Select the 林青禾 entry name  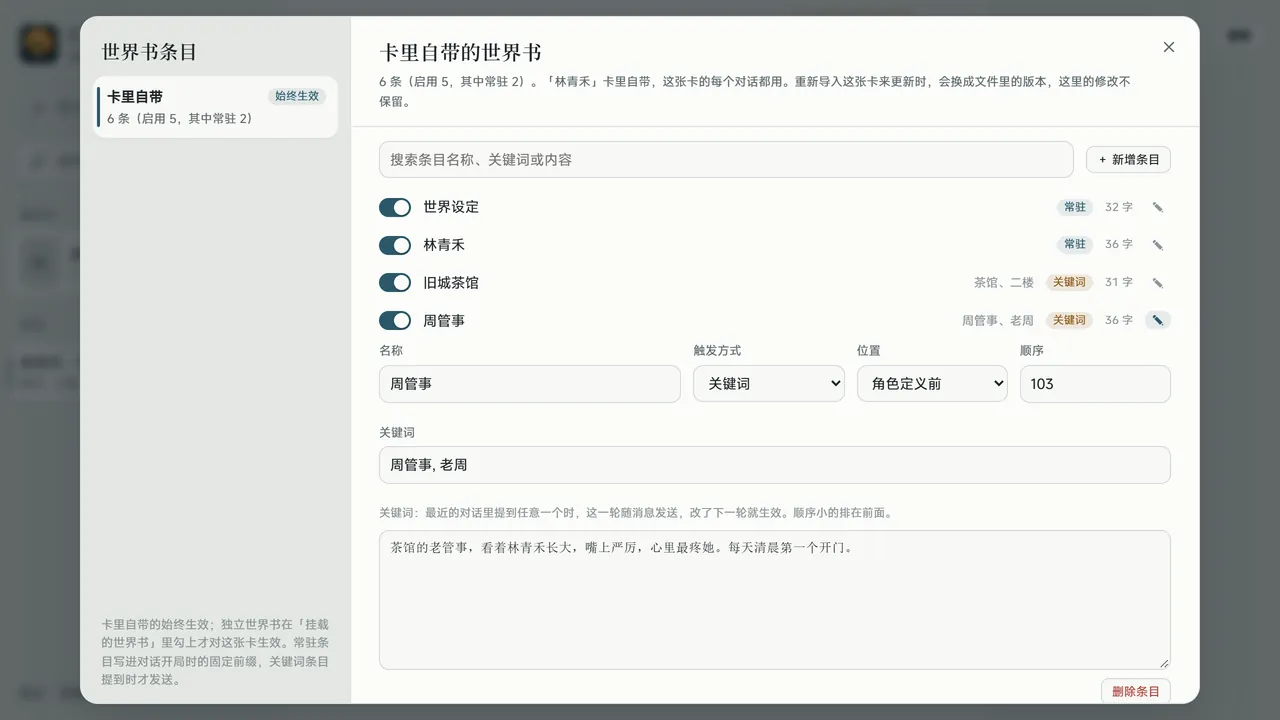click(x=444, y=245)
